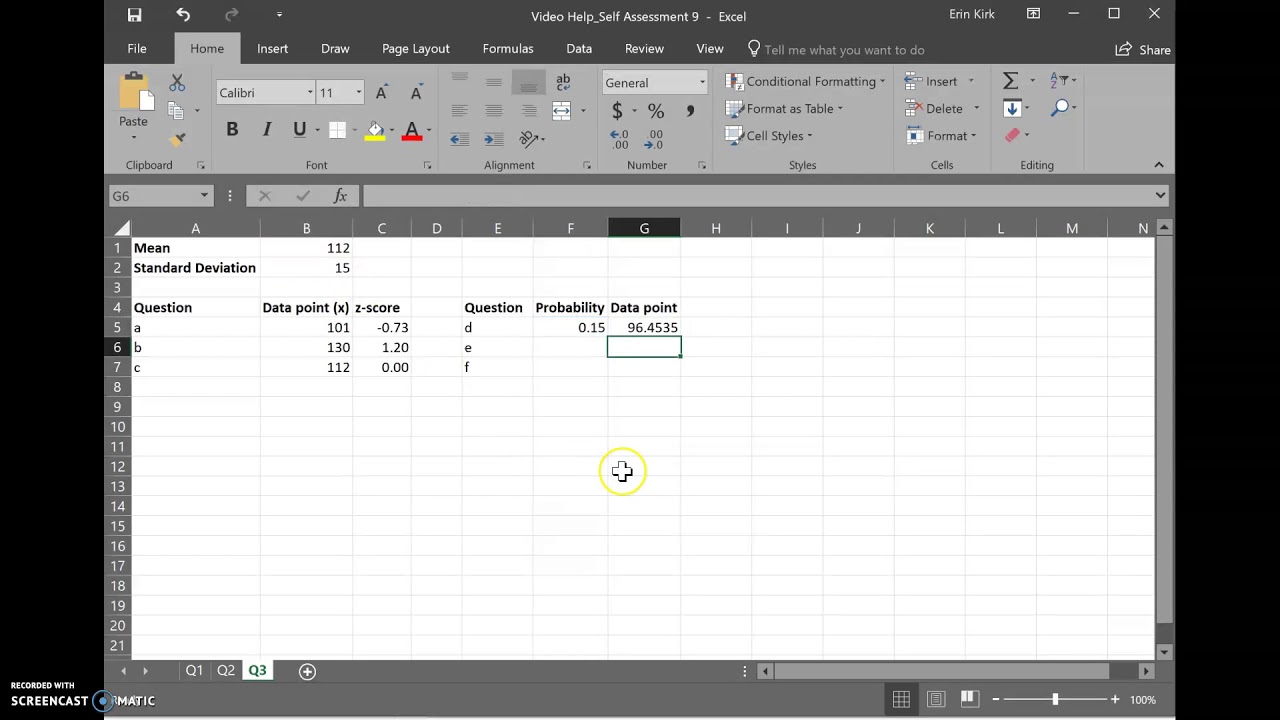Image resolution: width=1280 pixels, height=720 pixels.
Task: Increase indent in the Alignment group
Action: (x=494, y=139)
